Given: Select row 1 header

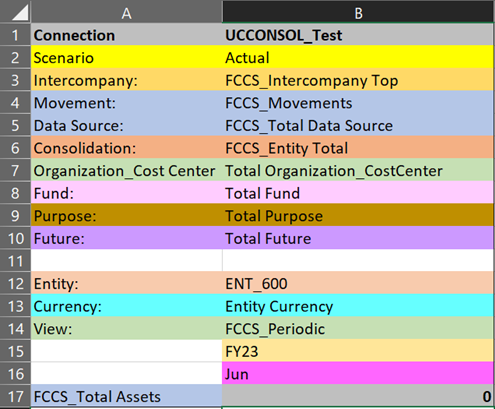Looking at the screenshot, I should [15, 35].
